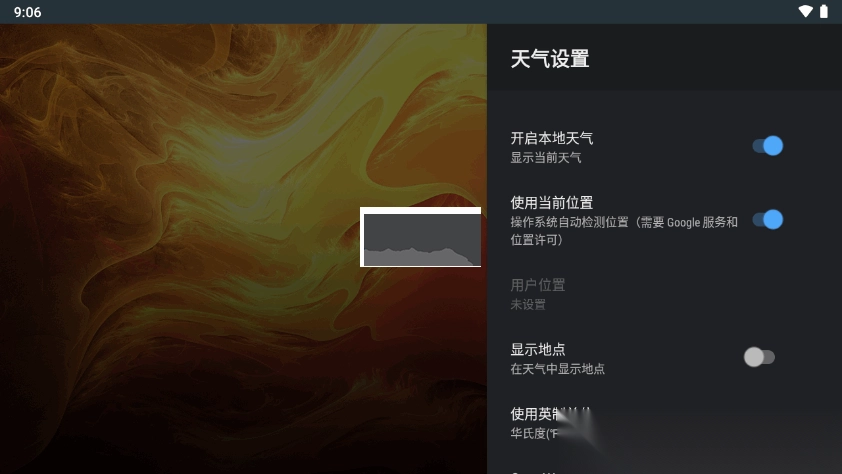Turn off the 开启本地天气 switch
The height and width of the screenshot is (474, 842).
(768, 145)
